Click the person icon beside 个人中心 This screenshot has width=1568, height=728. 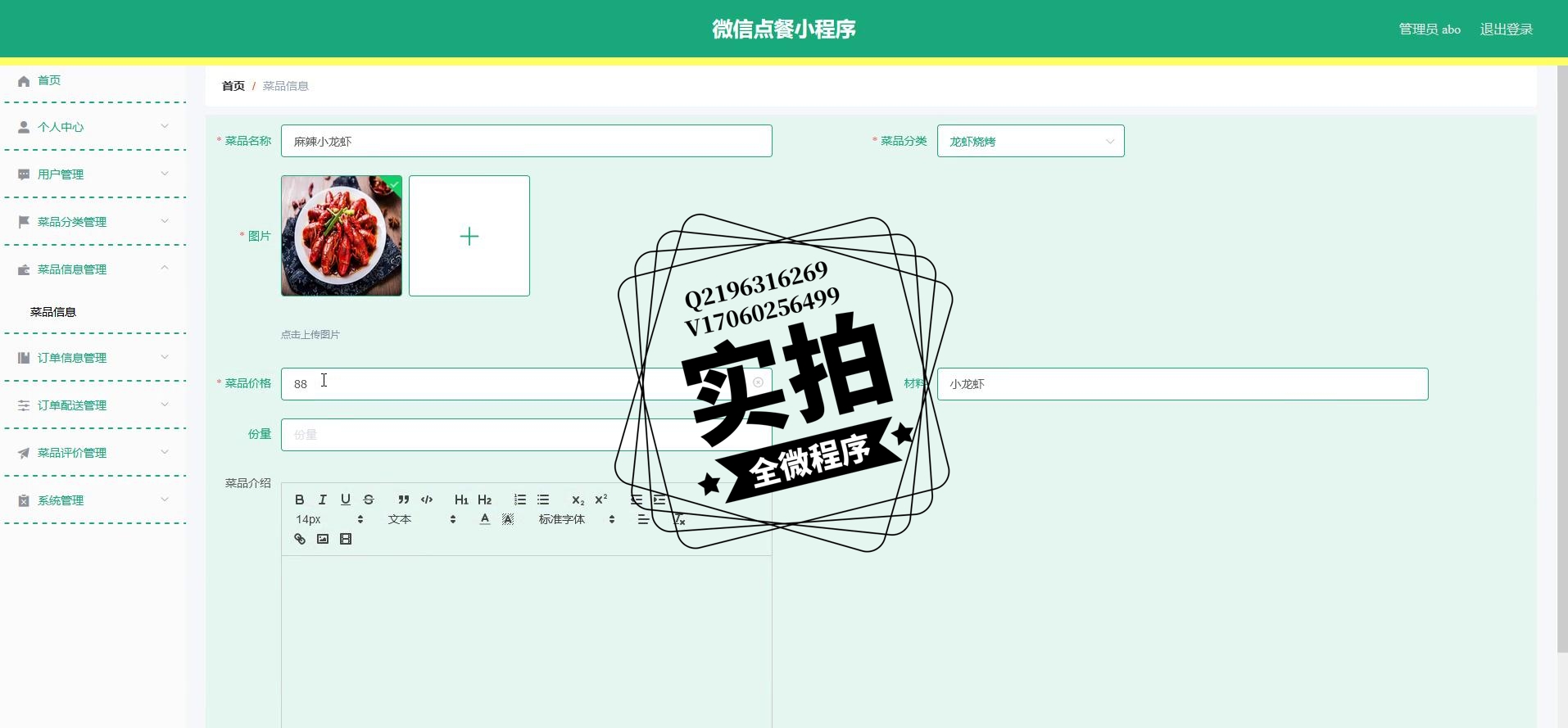tap(24, 127)
